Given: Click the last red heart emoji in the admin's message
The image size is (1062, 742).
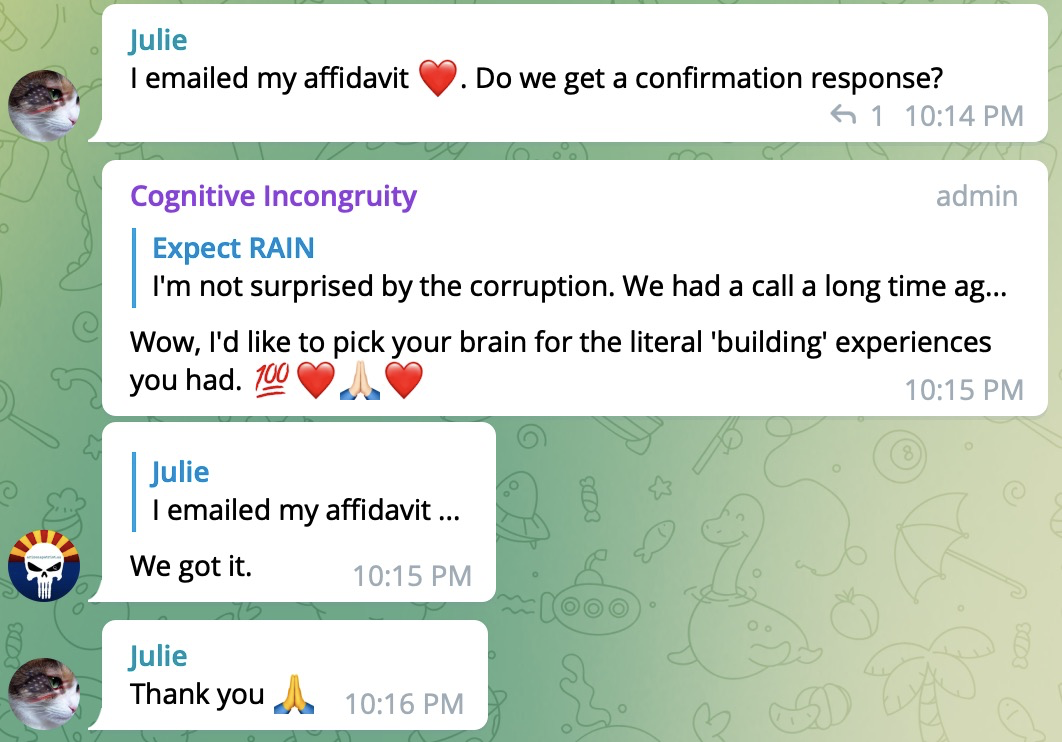Looking at the screenshot, I should click(404, 381).
